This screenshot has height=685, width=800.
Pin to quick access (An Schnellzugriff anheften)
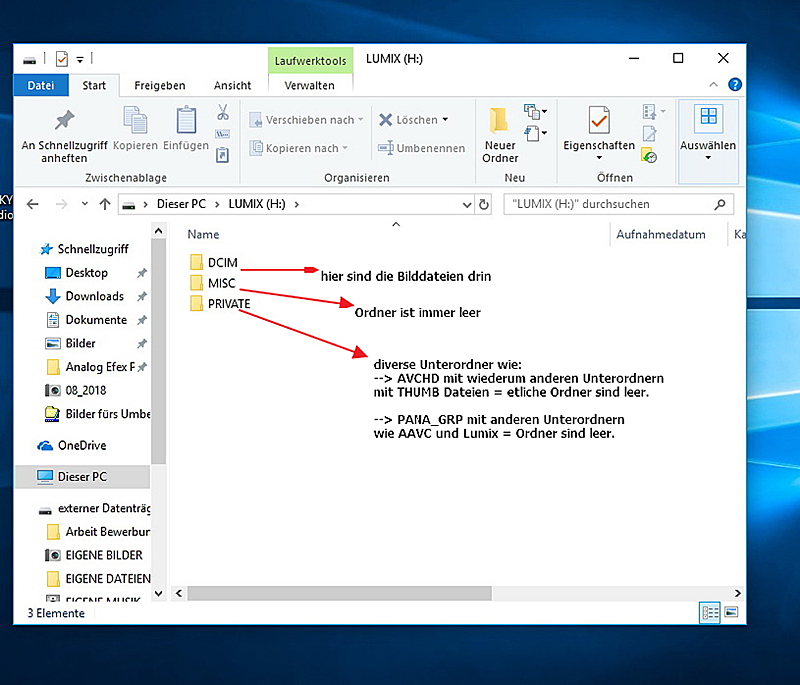pyautogui.click(x=64, y=136)
